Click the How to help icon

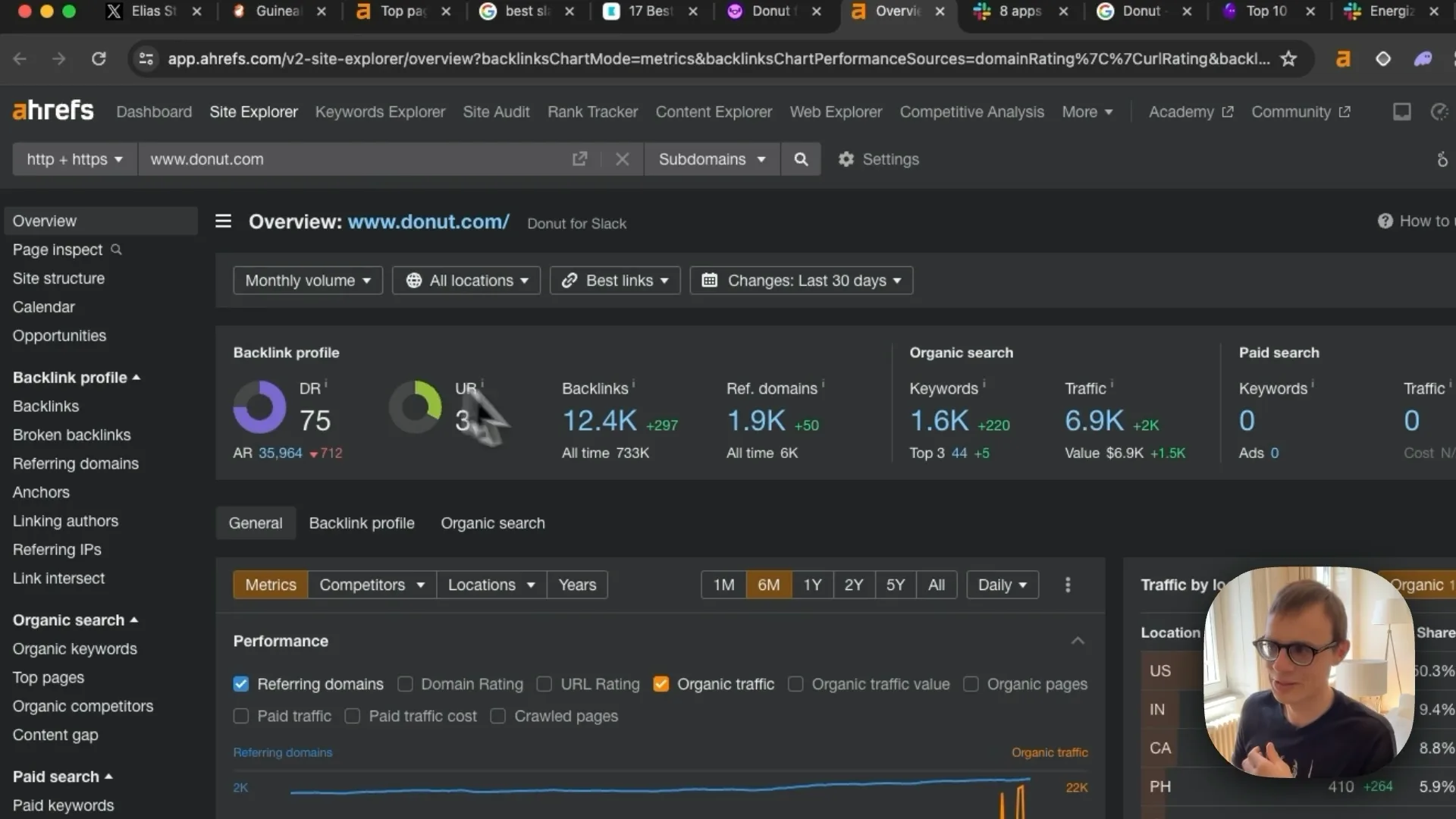(x=1385, y=221)
